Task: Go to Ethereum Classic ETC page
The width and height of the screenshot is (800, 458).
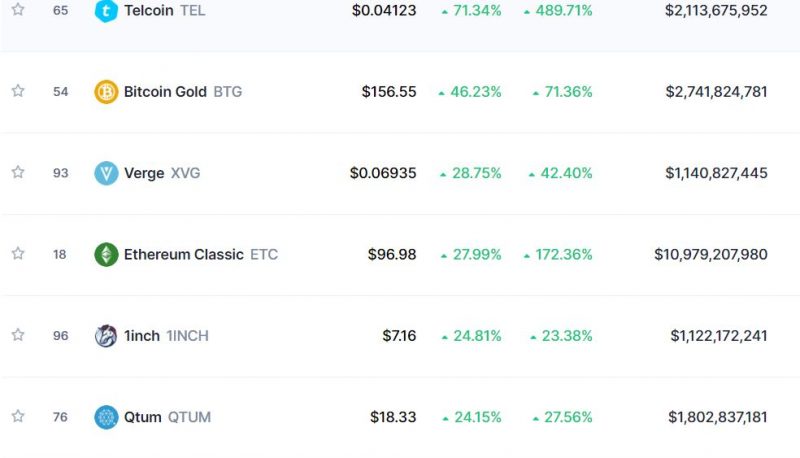Action: pos(201,255)
